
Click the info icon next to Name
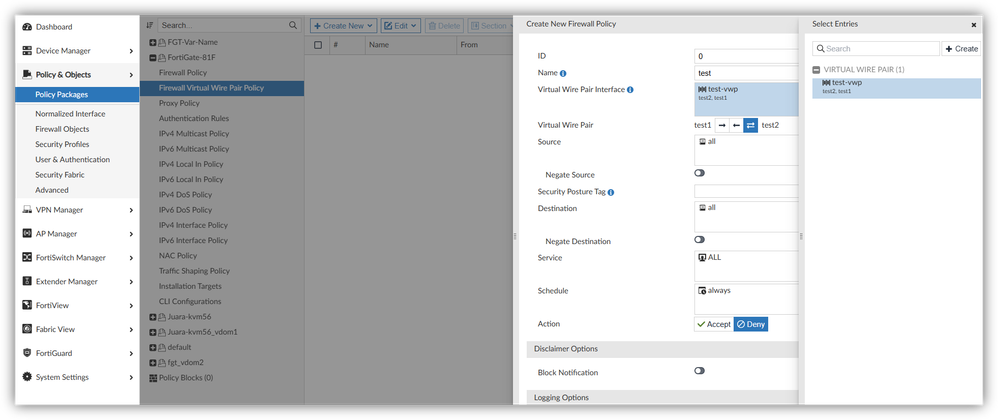coord(563,73)
